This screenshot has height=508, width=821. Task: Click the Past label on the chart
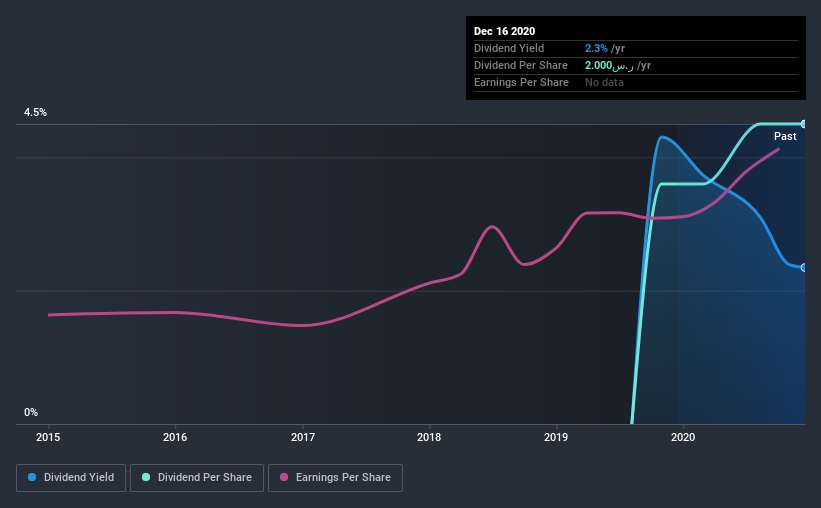pos(785,136)
